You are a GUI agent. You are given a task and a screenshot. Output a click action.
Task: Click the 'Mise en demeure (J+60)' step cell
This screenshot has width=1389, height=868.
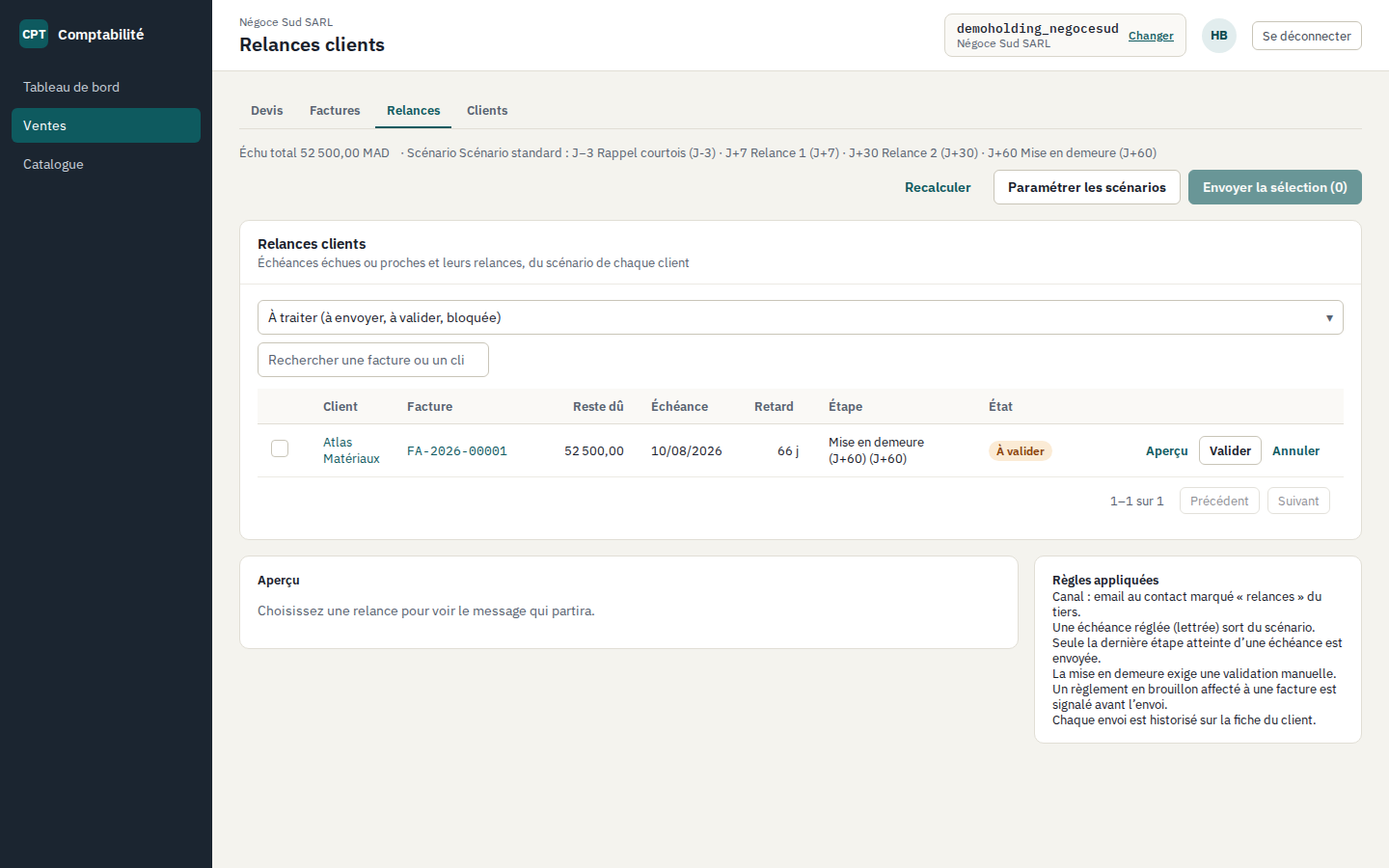click(876, 450)
